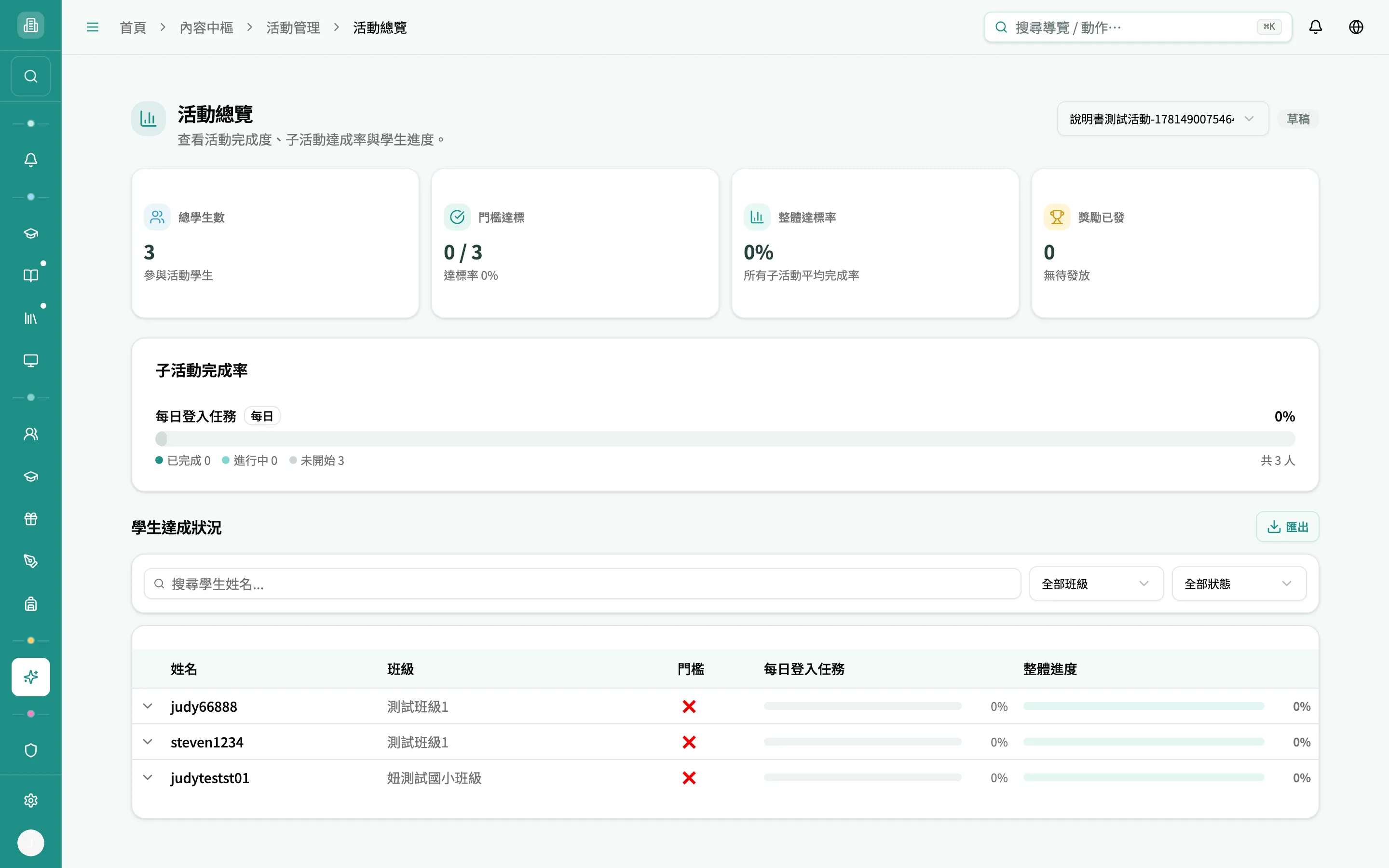
Task: Click judy66888's 每日登入任務 progress bar
Action: point(862,706)
